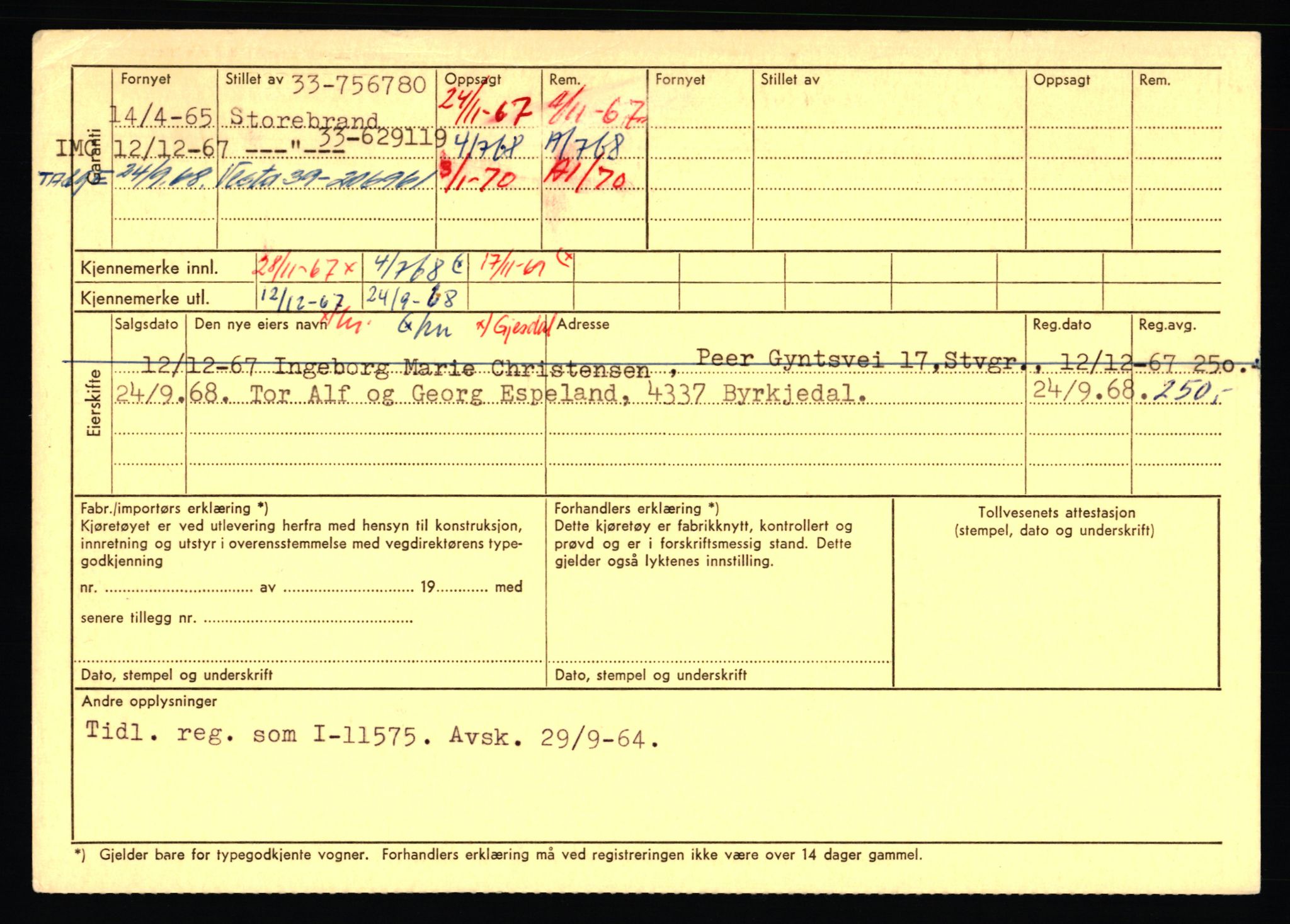Click the senere tillegg nr. line
The image size is (1290, 924).
tap(246, 619)
